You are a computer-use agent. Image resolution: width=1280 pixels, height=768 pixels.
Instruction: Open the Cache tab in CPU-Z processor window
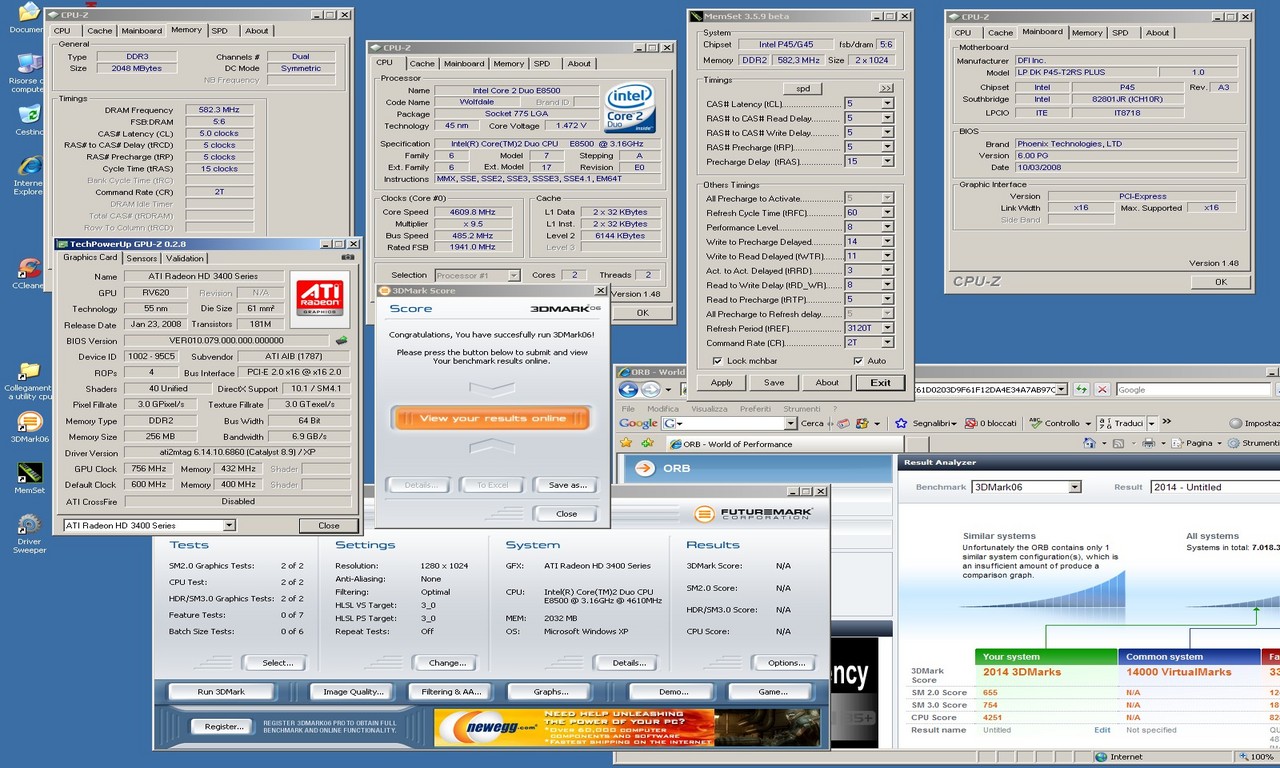[422, 63]
